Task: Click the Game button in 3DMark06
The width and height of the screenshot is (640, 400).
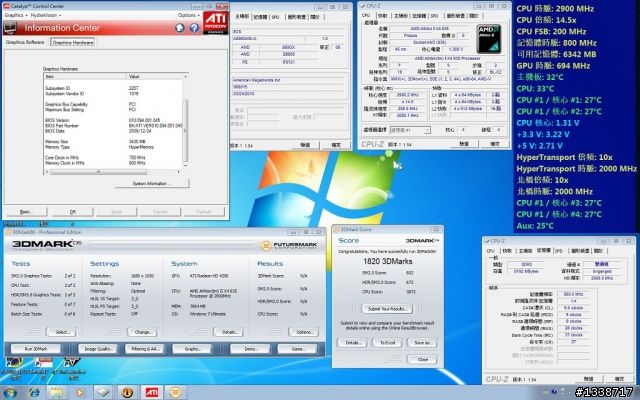Action: pos(298,349)
